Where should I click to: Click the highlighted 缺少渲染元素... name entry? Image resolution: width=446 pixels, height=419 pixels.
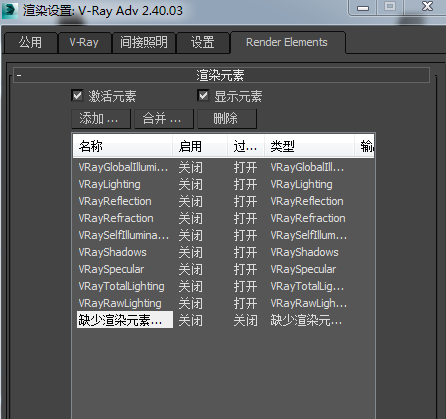tap(125, 320)
